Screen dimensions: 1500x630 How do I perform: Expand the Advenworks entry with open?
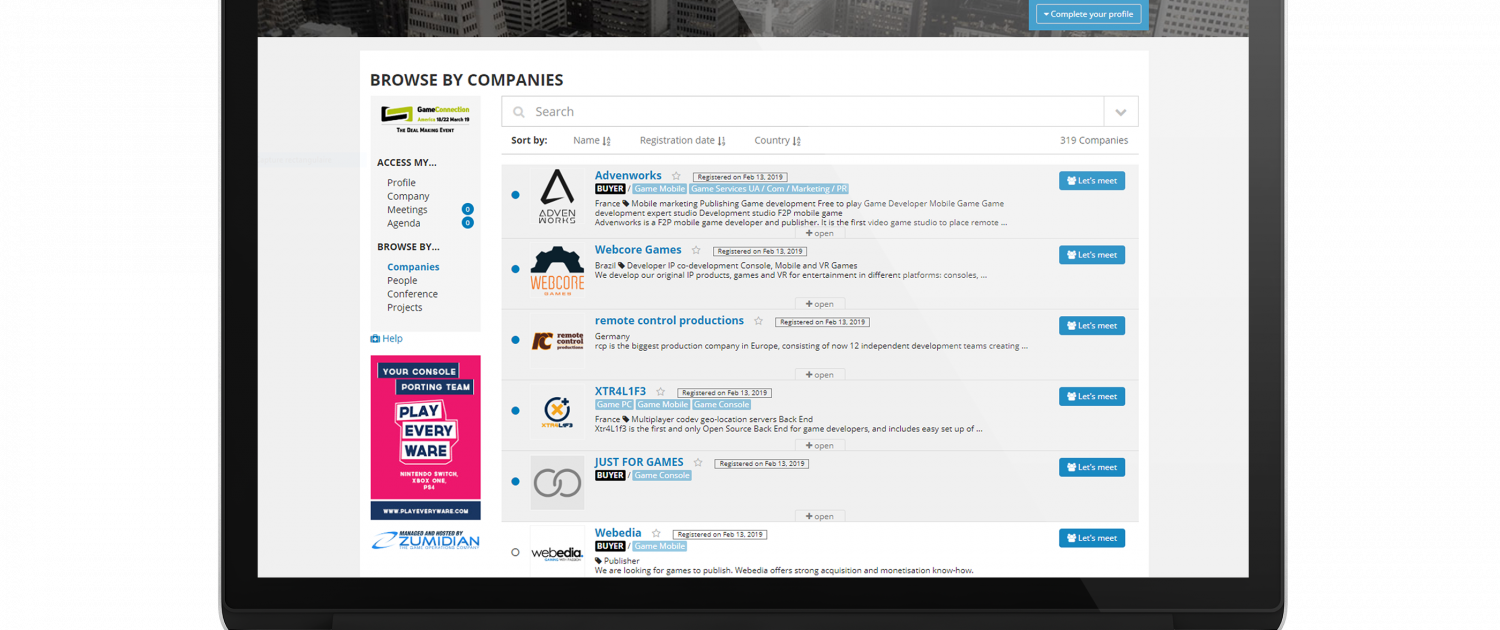click(820, 233)
